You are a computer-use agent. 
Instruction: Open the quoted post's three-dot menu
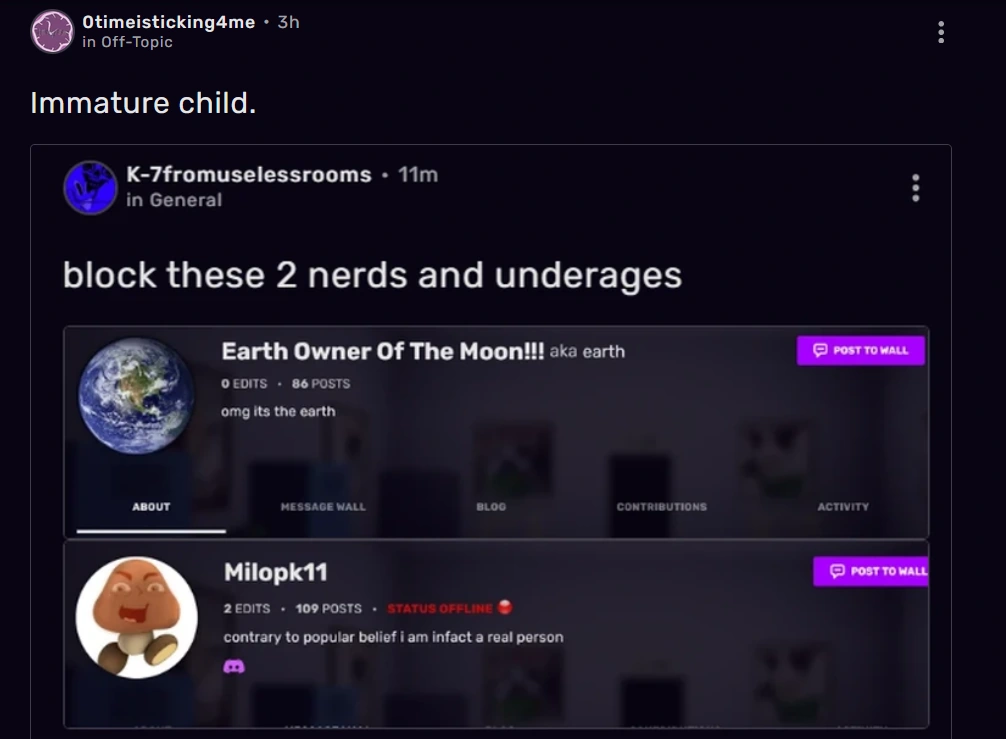point(916,188)
